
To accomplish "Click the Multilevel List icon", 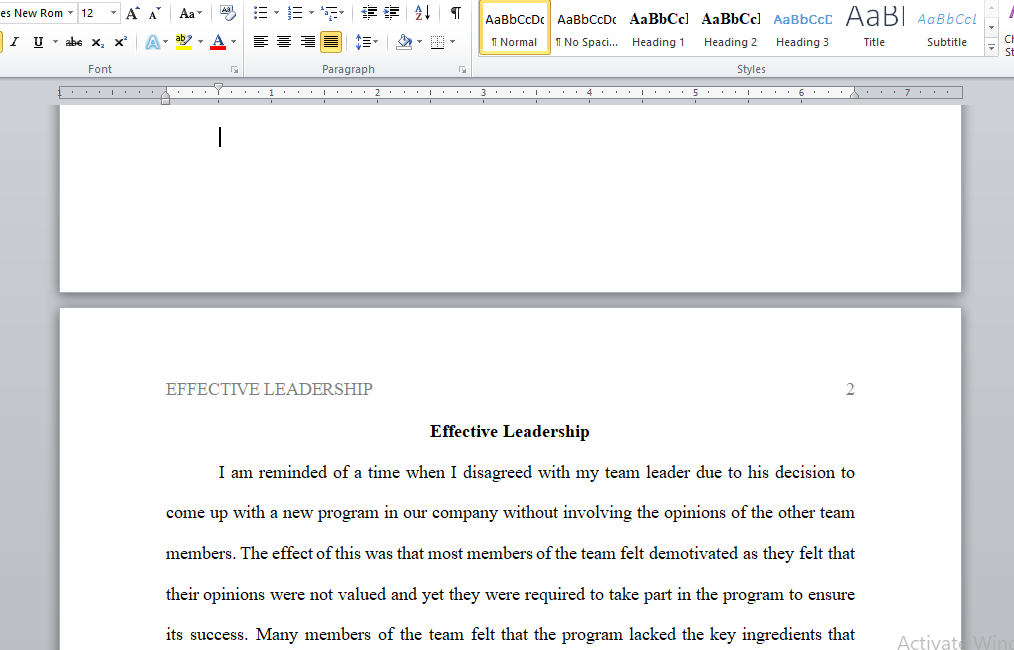I will pyautogui.click(x=330, y=13).
